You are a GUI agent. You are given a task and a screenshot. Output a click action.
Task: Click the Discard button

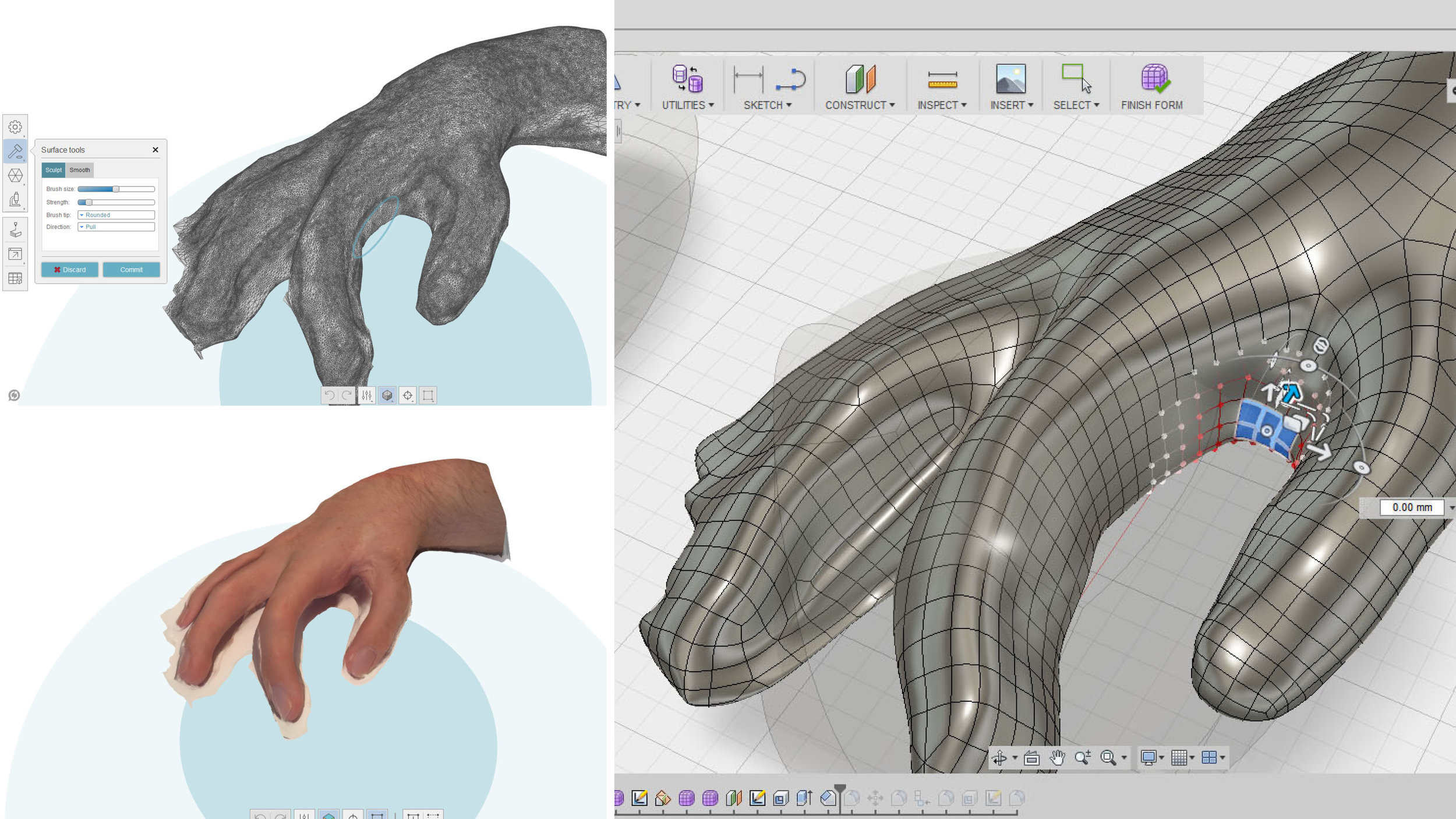69,270
